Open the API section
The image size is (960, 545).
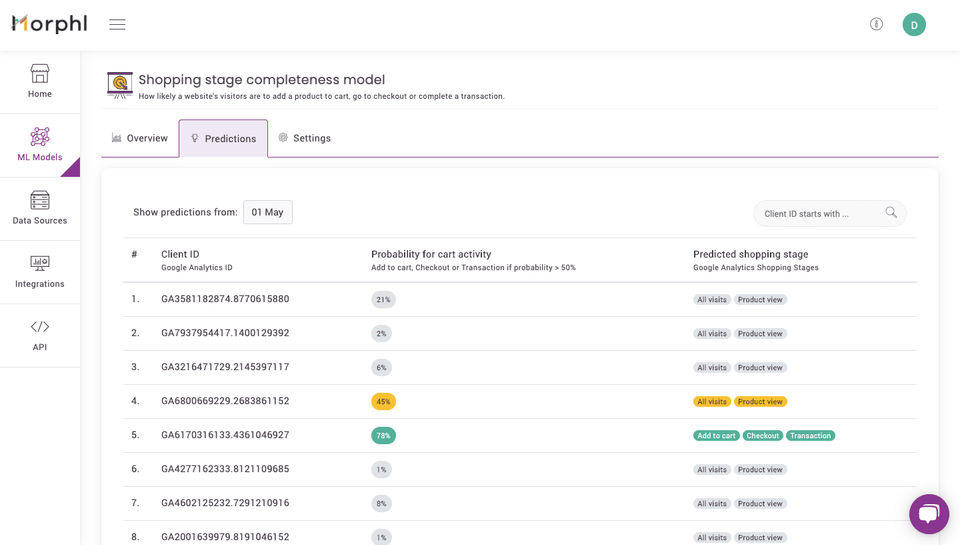(40, 335)
